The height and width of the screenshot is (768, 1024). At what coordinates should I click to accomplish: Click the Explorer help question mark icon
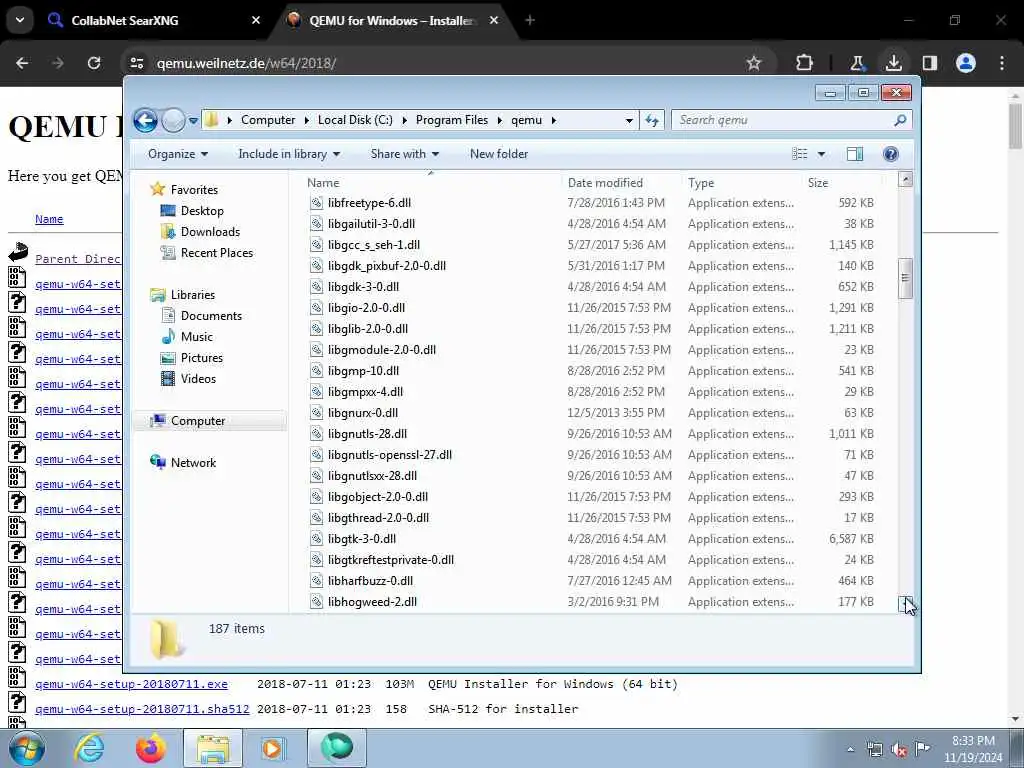(x=890, y=154)
